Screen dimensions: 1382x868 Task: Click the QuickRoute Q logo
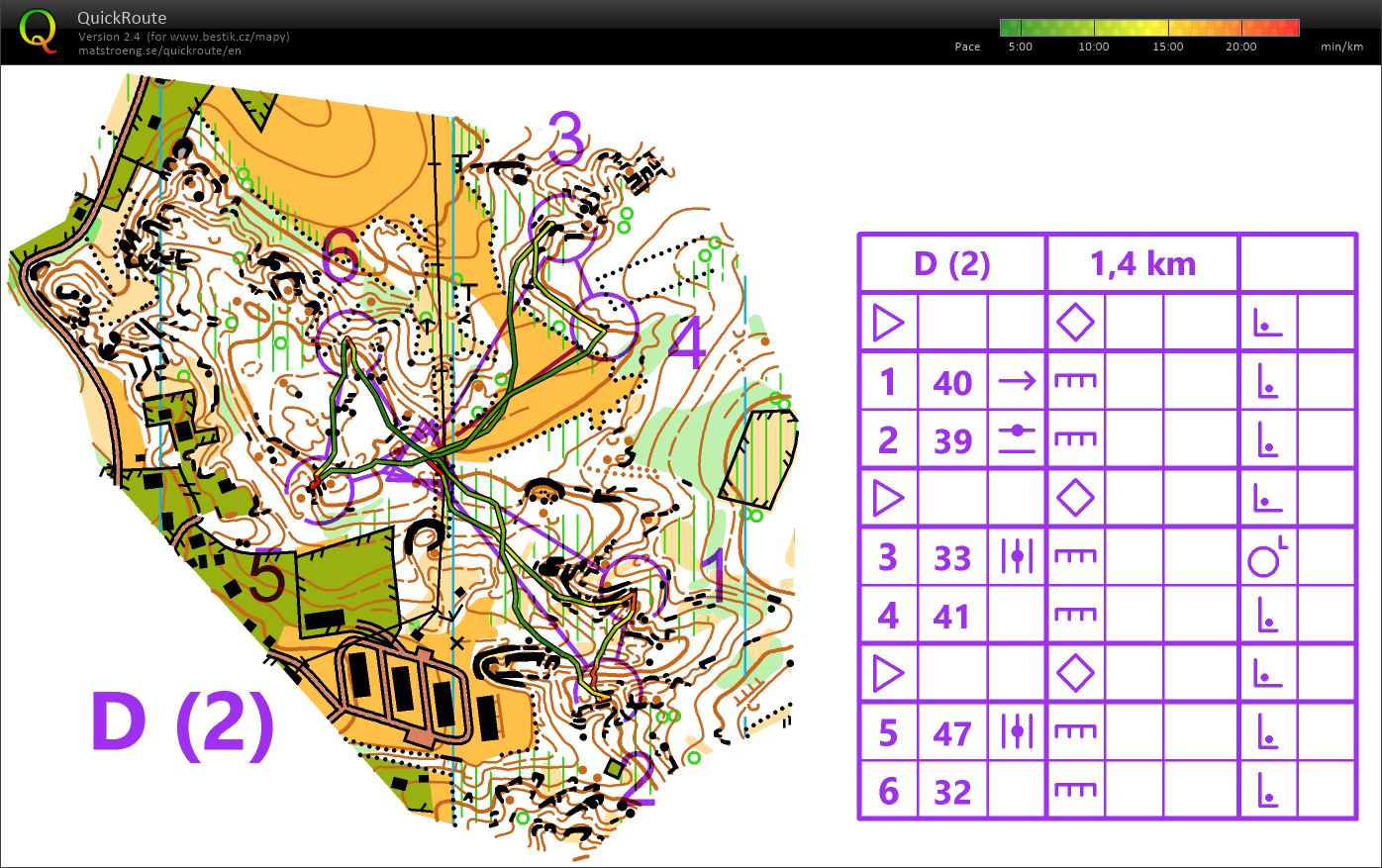click(38, 30)
